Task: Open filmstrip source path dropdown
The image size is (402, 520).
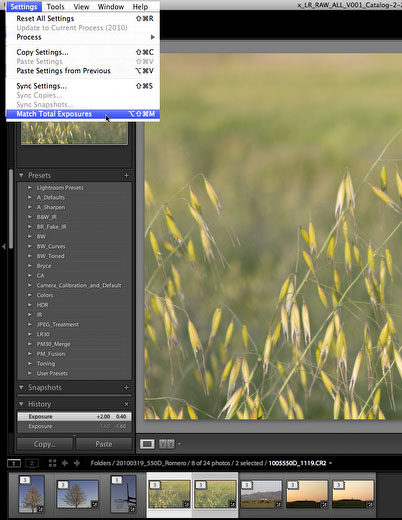Action: pyautogui.click(x=330, y=463)
